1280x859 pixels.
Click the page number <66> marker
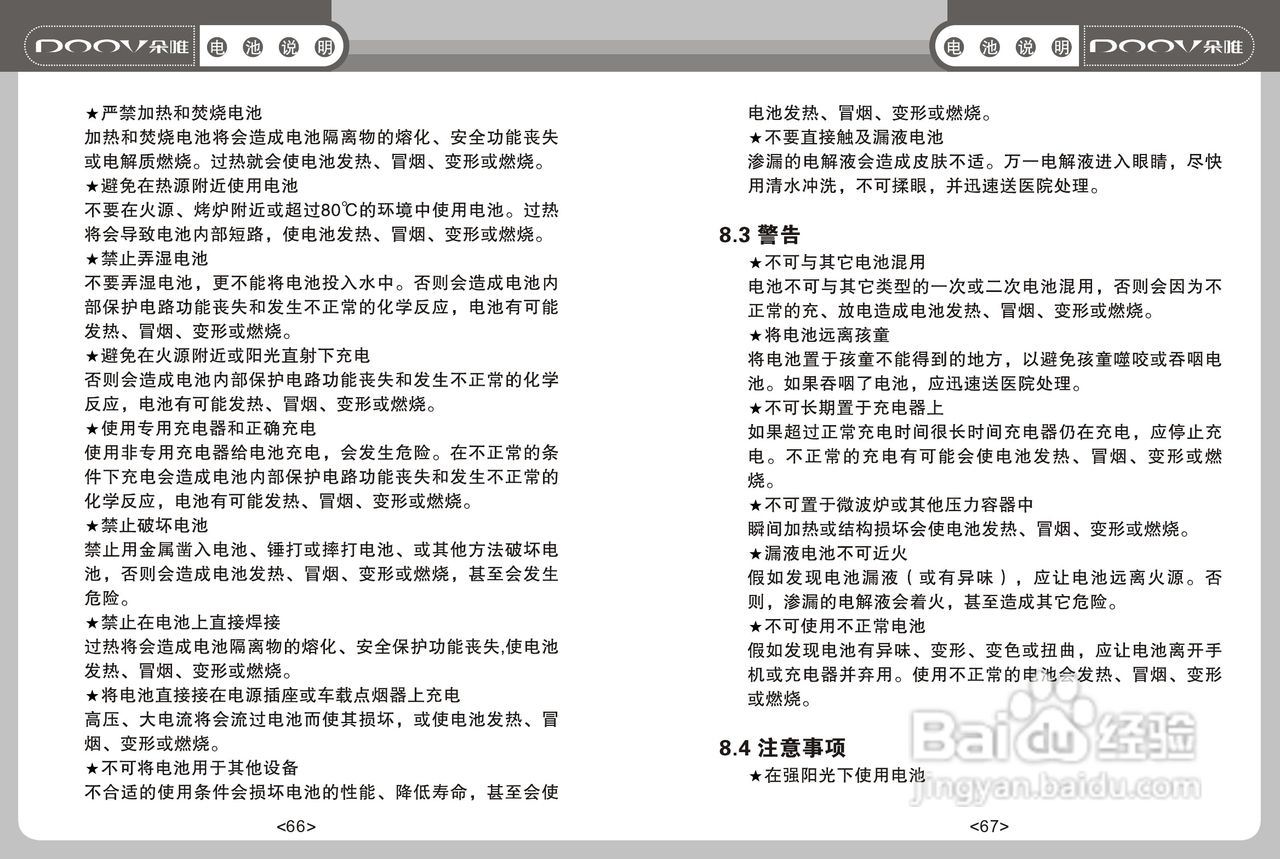pyautogui.click(x=297, y=826)
